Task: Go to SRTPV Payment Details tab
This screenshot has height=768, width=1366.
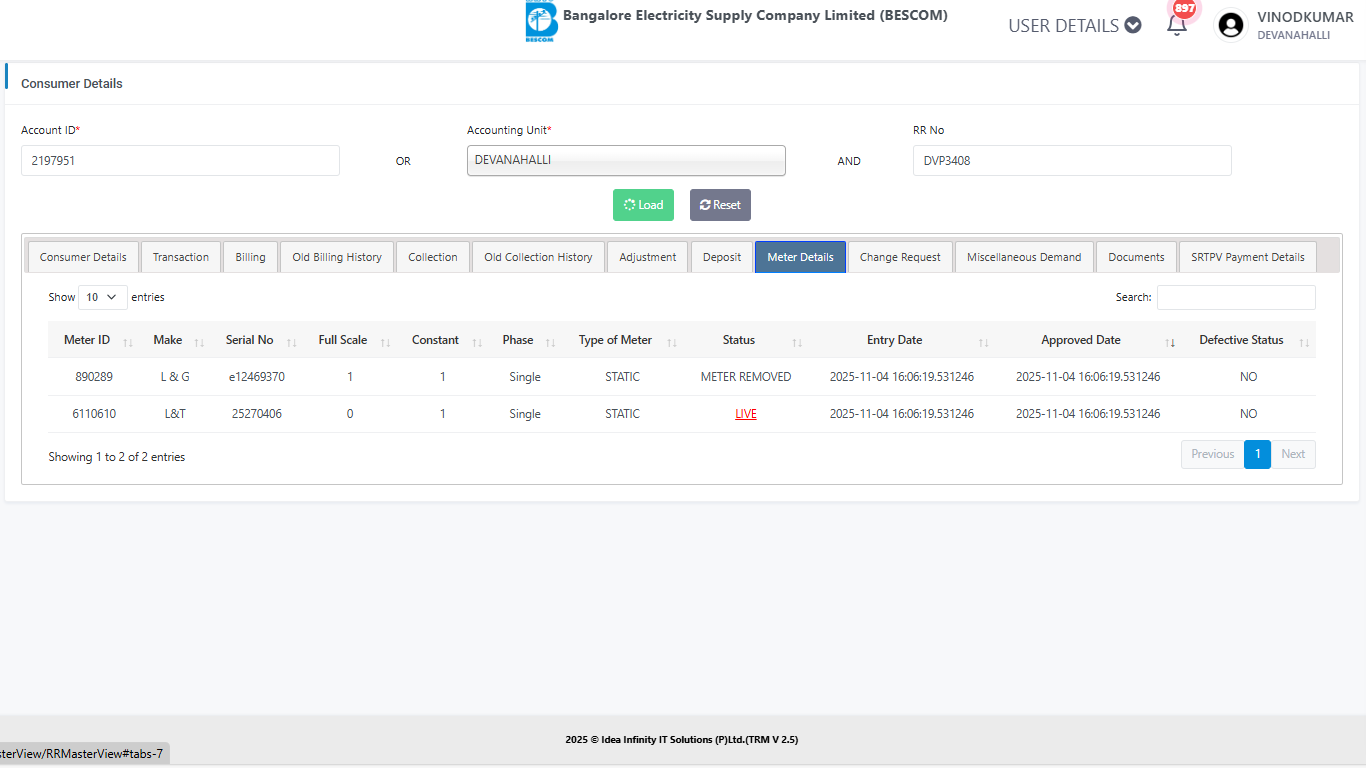Action: (x=1247, y=257)
